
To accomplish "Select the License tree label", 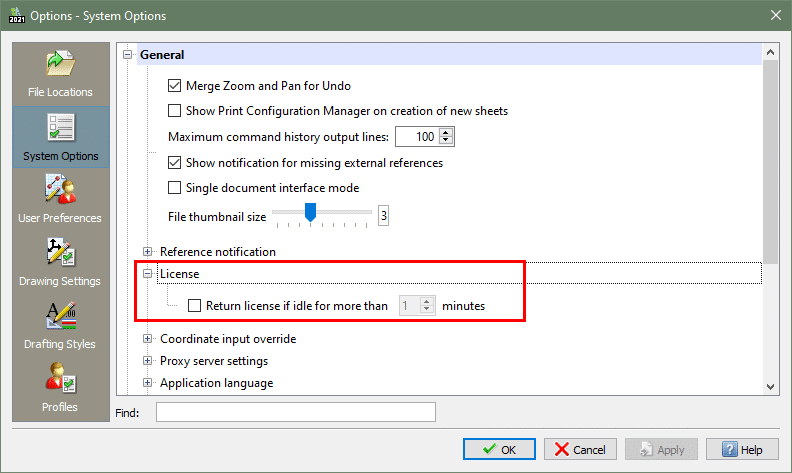I will [180, 274].
